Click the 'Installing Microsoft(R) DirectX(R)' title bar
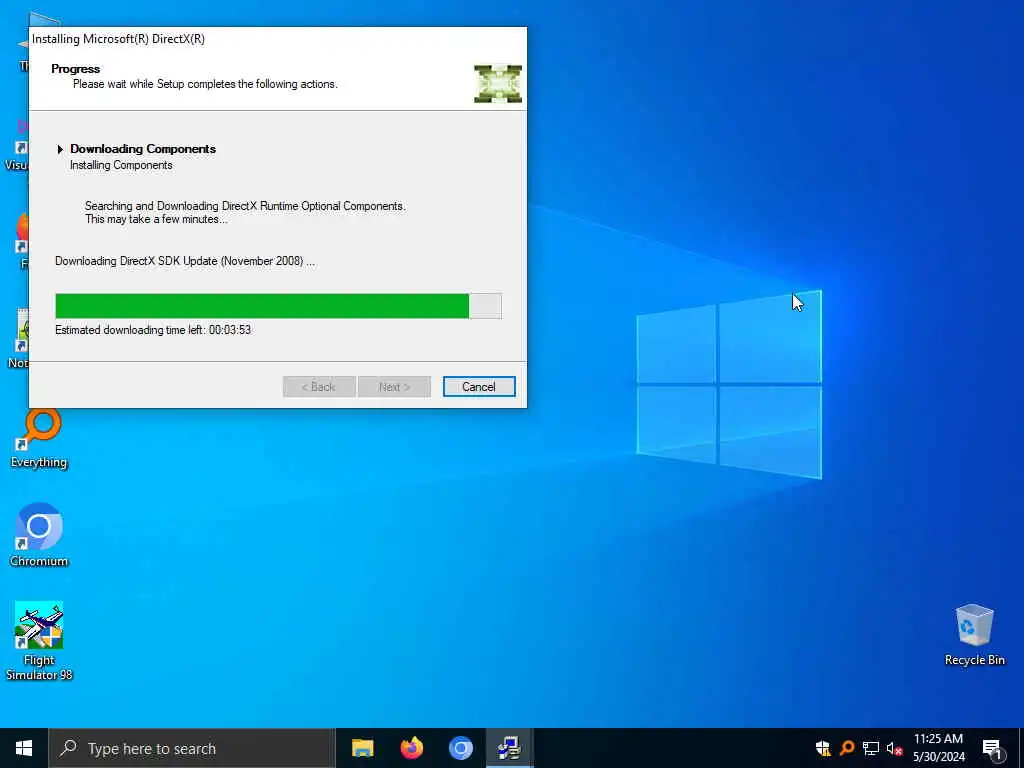The height and width of the screenshot is (768, 1024). tap(278, 39)
